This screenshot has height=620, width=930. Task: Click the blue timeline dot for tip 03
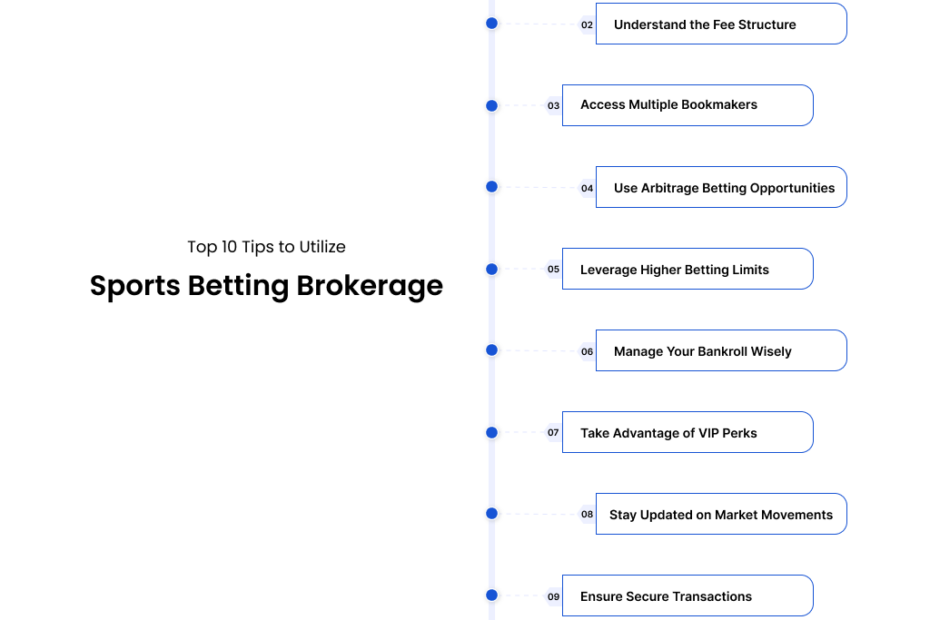pyautogui.click(x=492, y=106)
